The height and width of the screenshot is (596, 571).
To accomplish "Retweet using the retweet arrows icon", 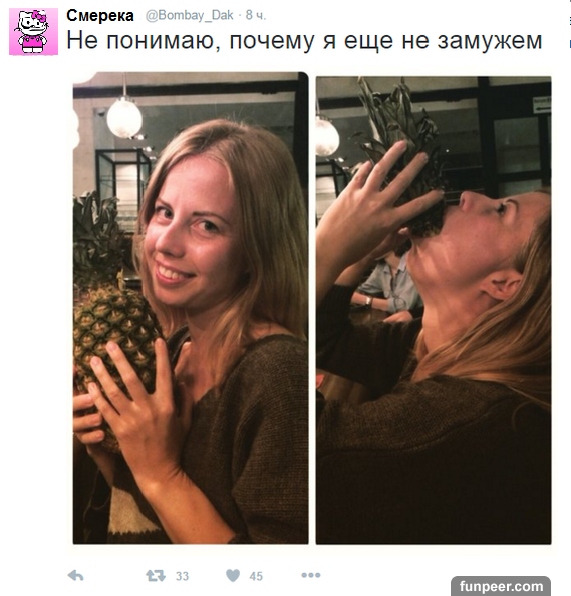I will click(156, 576).
